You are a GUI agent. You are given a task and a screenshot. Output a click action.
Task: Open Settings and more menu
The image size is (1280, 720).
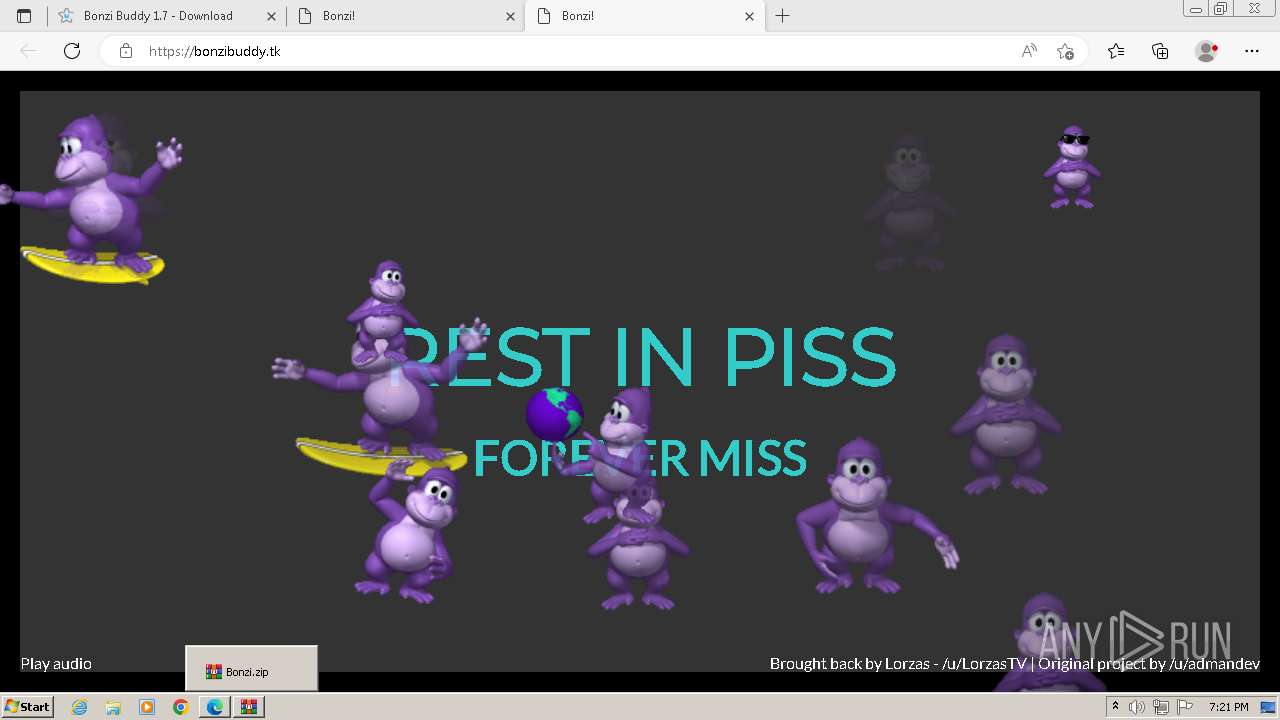(x=1252, y=51)
